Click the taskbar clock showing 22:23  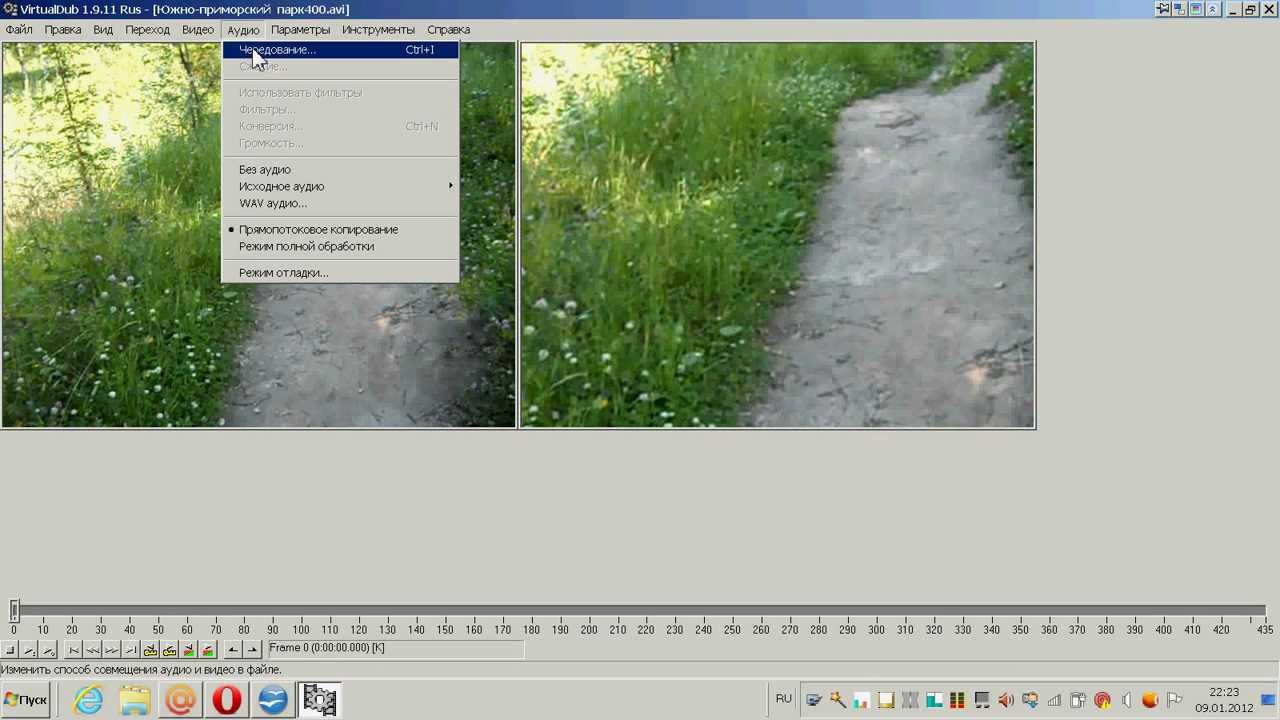[1224, 700]
